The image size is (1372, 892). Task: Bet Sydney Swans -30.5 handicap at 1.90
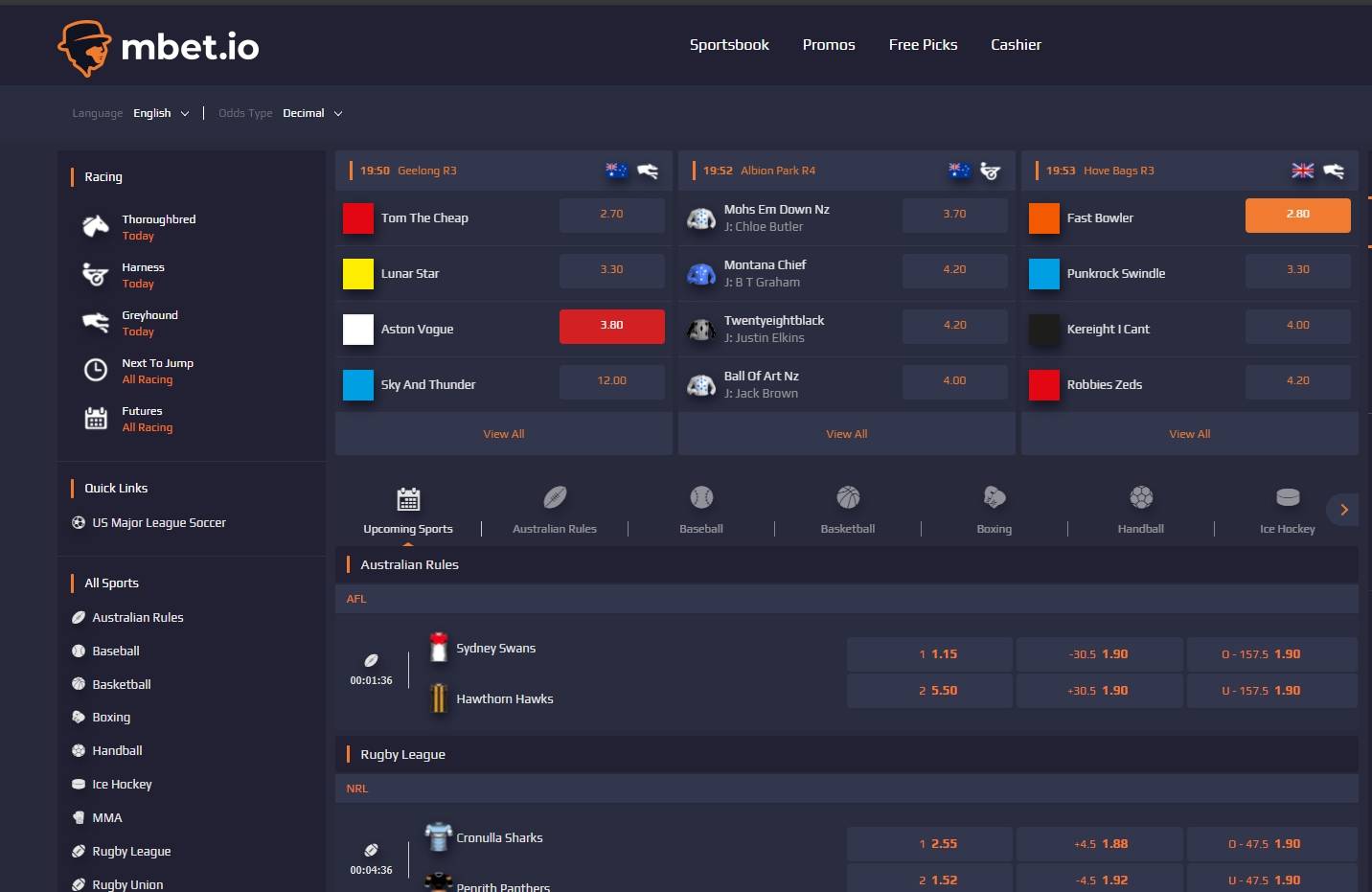(1099, 654)
